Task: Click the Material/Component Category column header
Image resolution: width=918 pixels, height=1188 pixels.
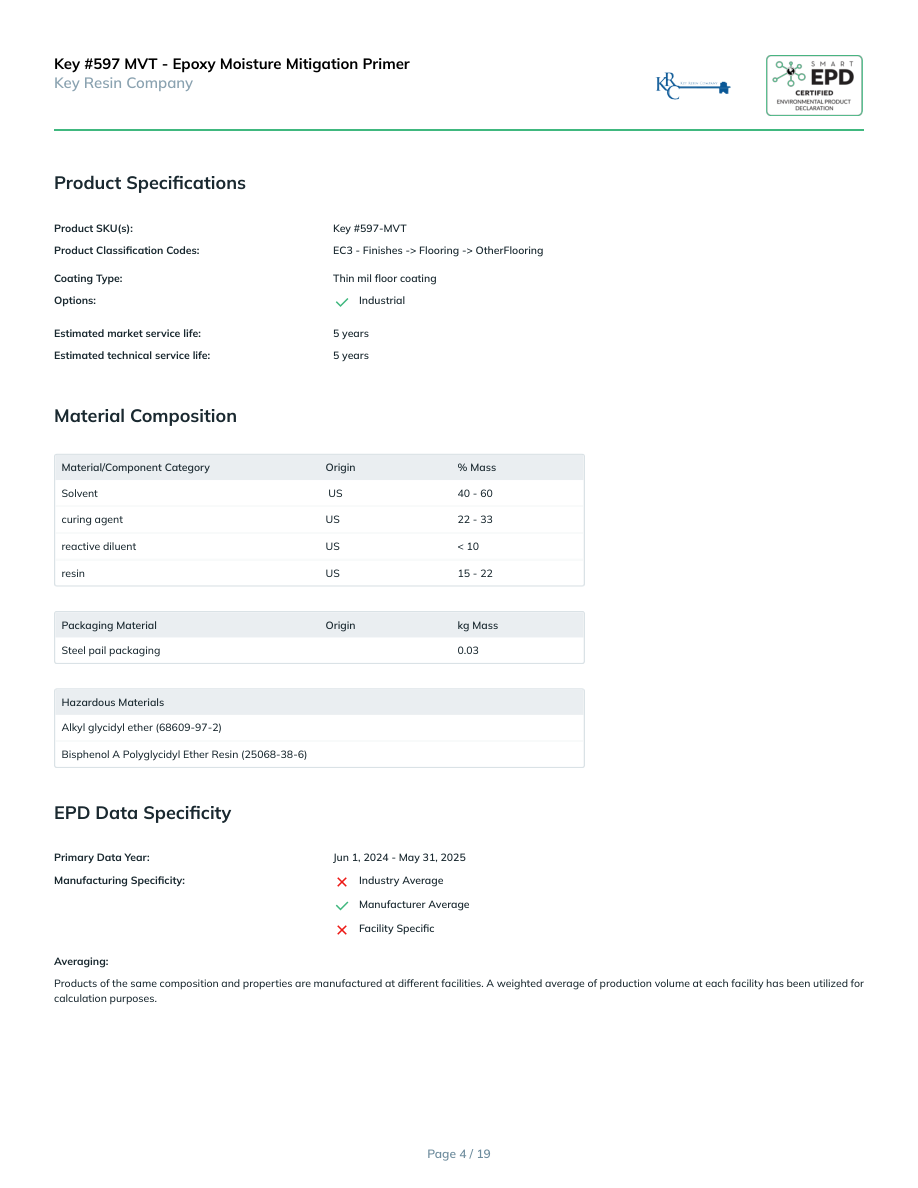Action: click(136, 468)
